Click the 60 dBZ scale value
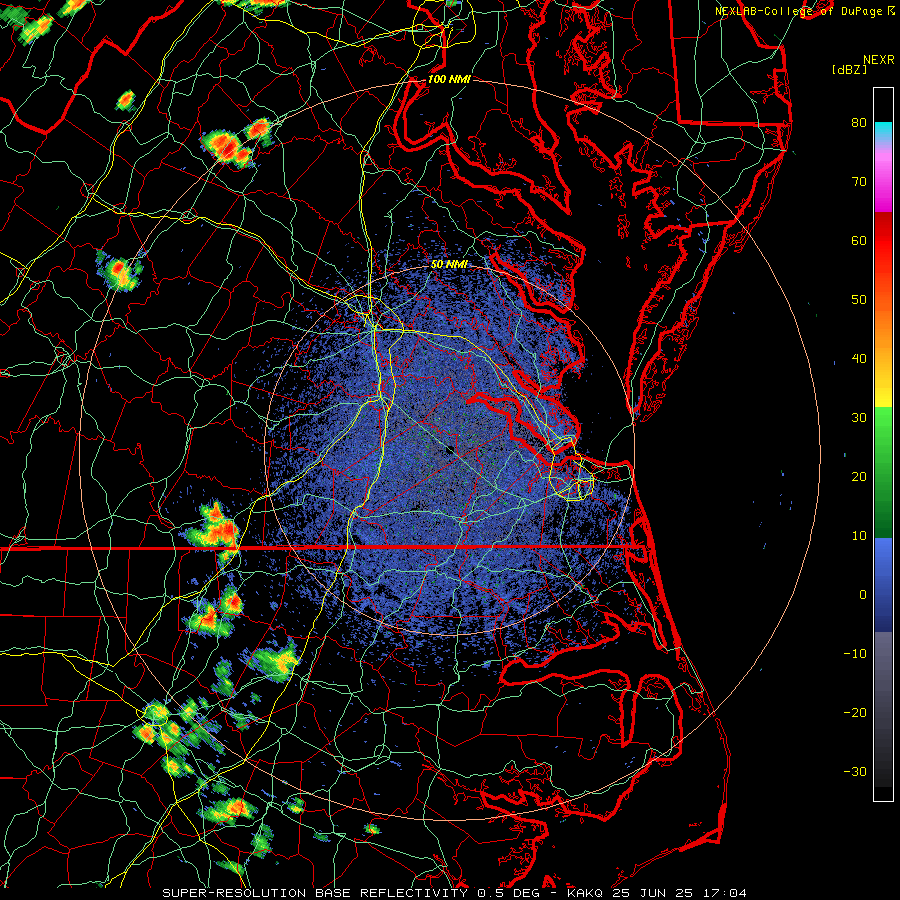The width and height of the screenshot is (900, 900). 859,240
